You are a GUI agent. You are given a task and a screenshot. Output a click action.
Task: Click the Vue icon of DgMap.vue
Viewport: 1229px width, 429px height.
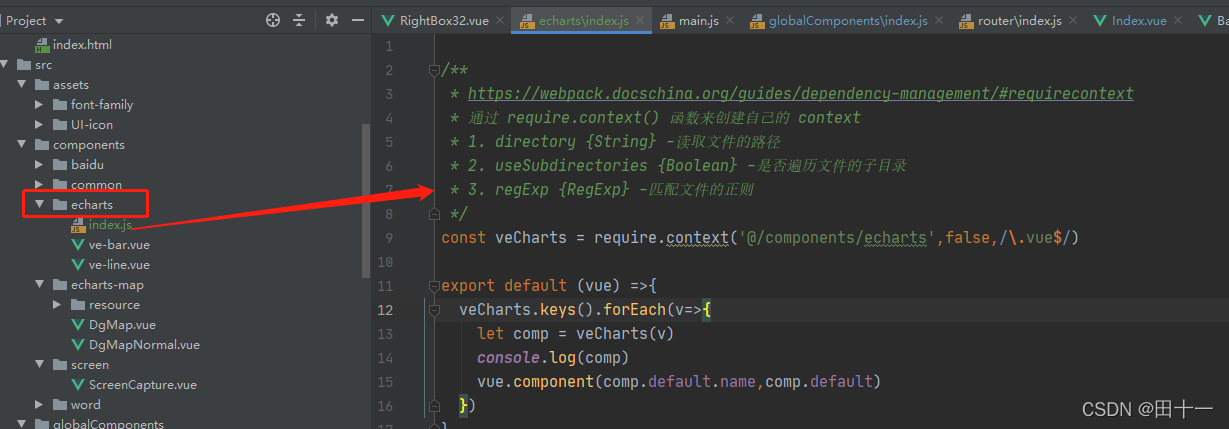78,325
